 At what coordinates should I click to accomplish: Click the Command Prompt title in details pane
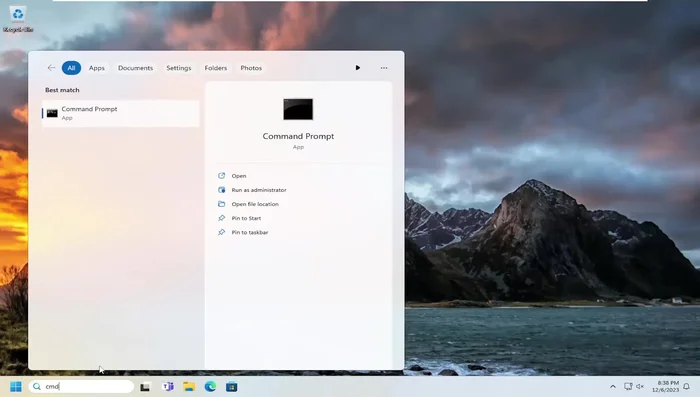[x=298, y=136]
